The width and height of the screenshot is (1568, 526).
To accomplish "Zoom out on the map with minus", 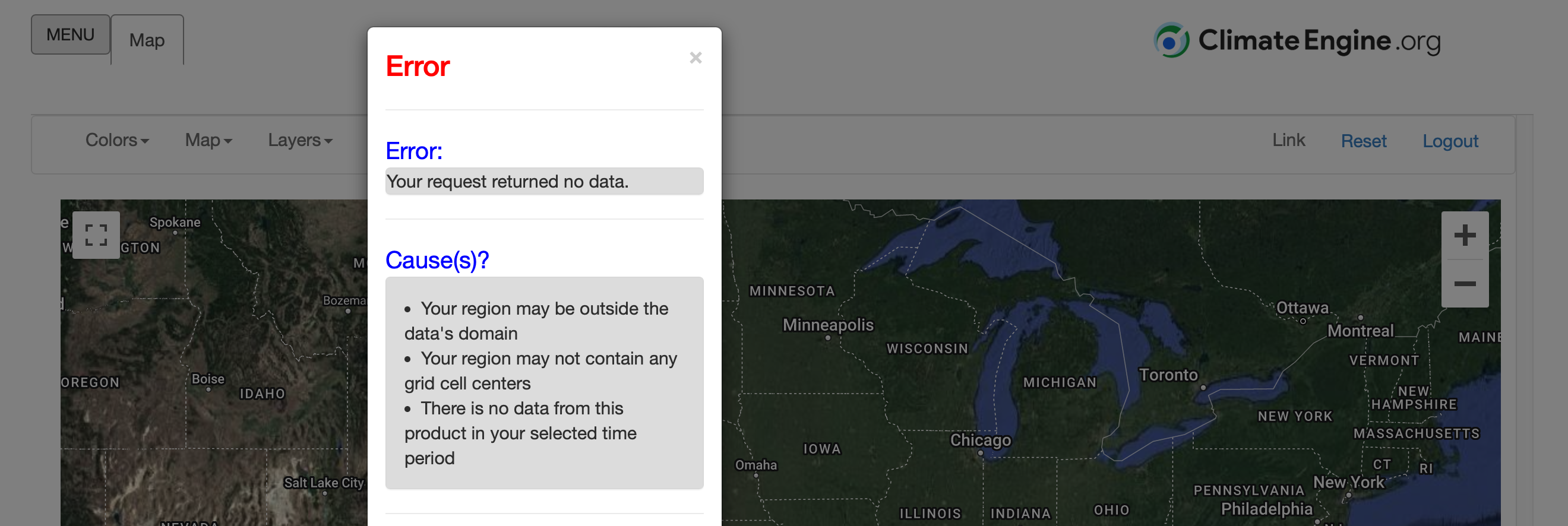I will (1465, 284).
